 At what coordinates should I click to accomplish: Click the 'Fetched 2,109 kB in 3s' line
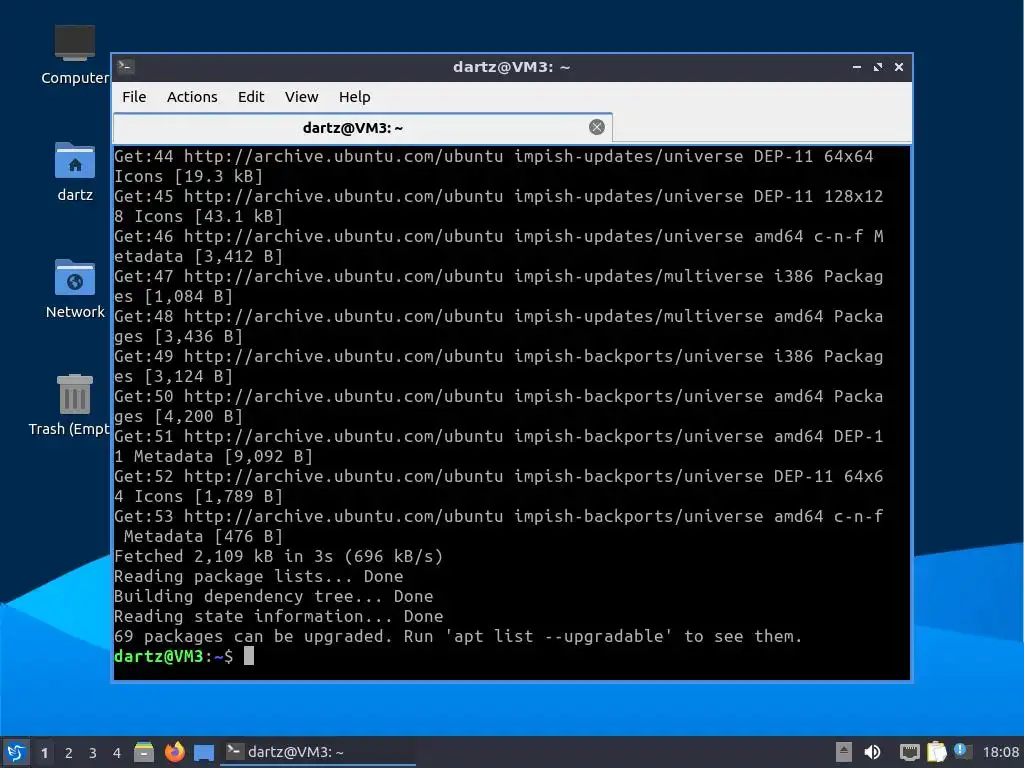click(x=278, y=556)
